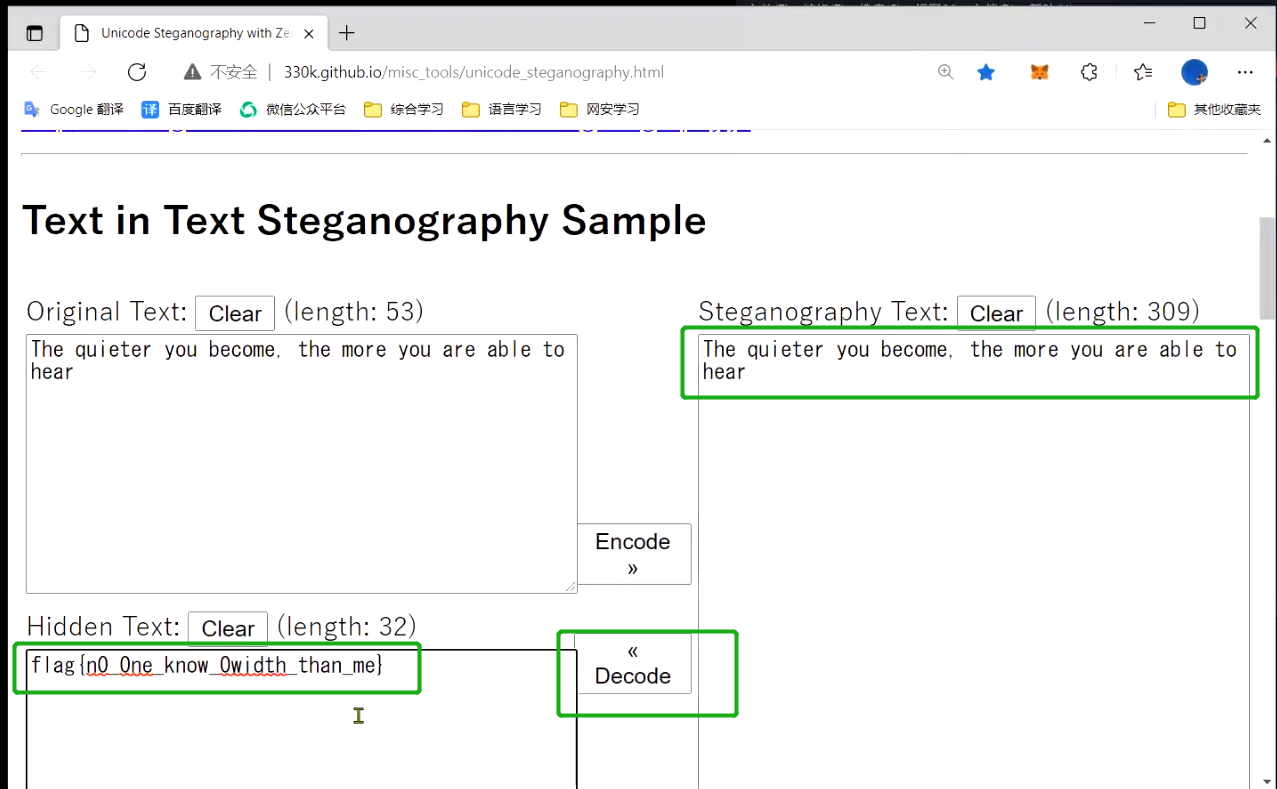Click the Text in Text Steganography Sample heading
Image resolution: width=1277 pixels, height=789 pixels.
coord(364,220)
